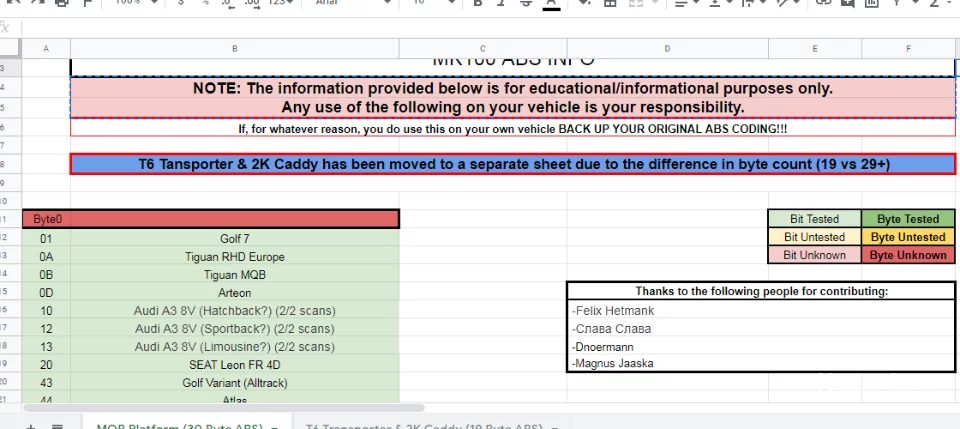Viewport: 960px width, 429px height.
Task: Select the -Слава Слава cell
Action: [761, 329]
